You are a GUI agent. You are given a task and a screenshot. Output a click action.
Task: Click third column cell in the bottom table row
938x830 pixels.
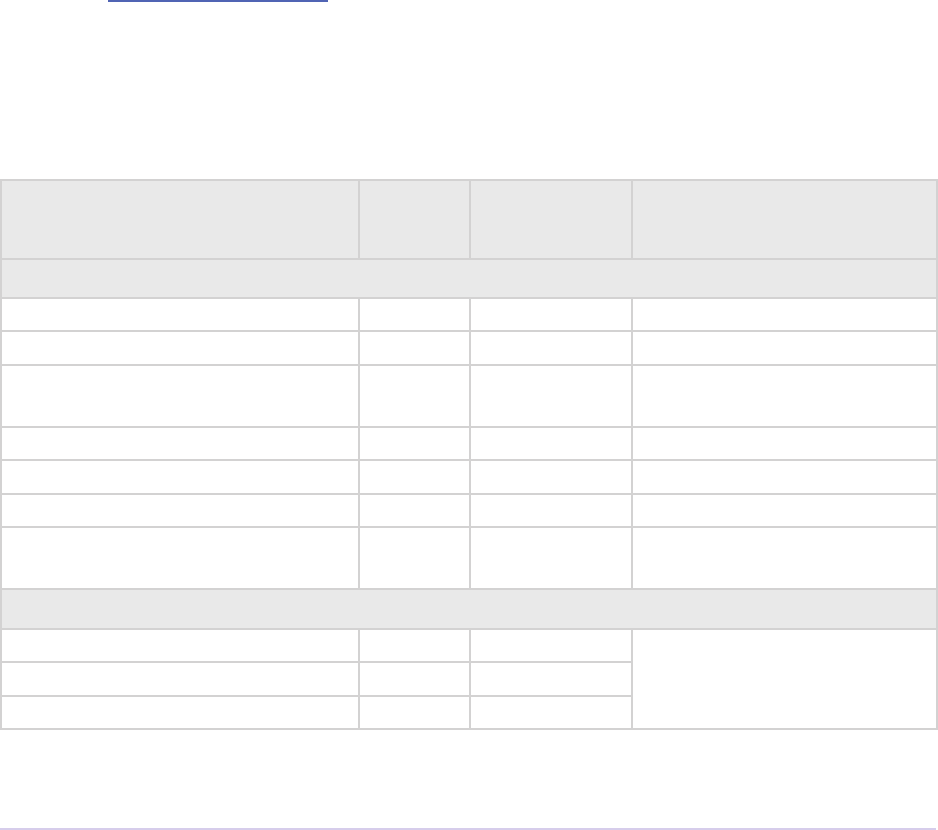(550, 712)
